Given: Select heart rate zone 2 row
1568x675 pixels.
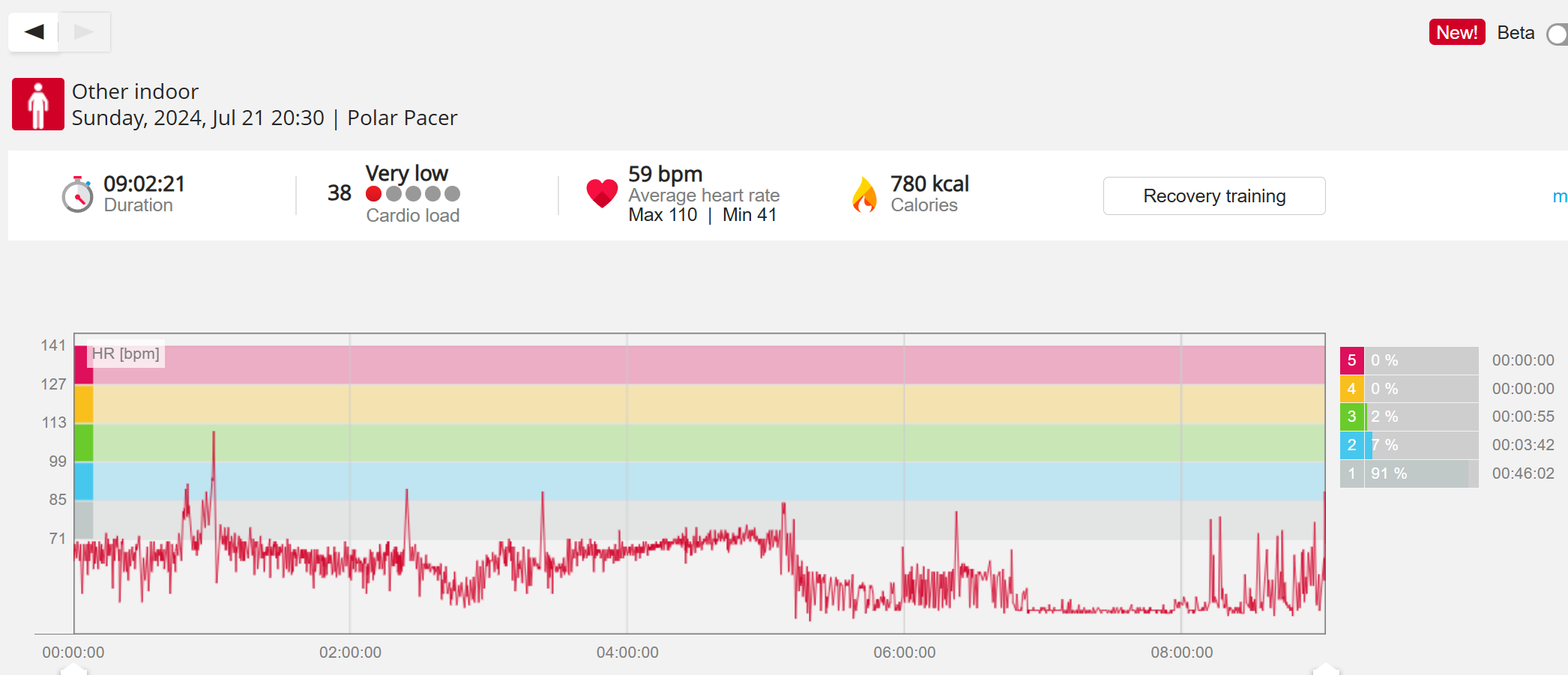Looking at the screenshot, I should 1408,445.
